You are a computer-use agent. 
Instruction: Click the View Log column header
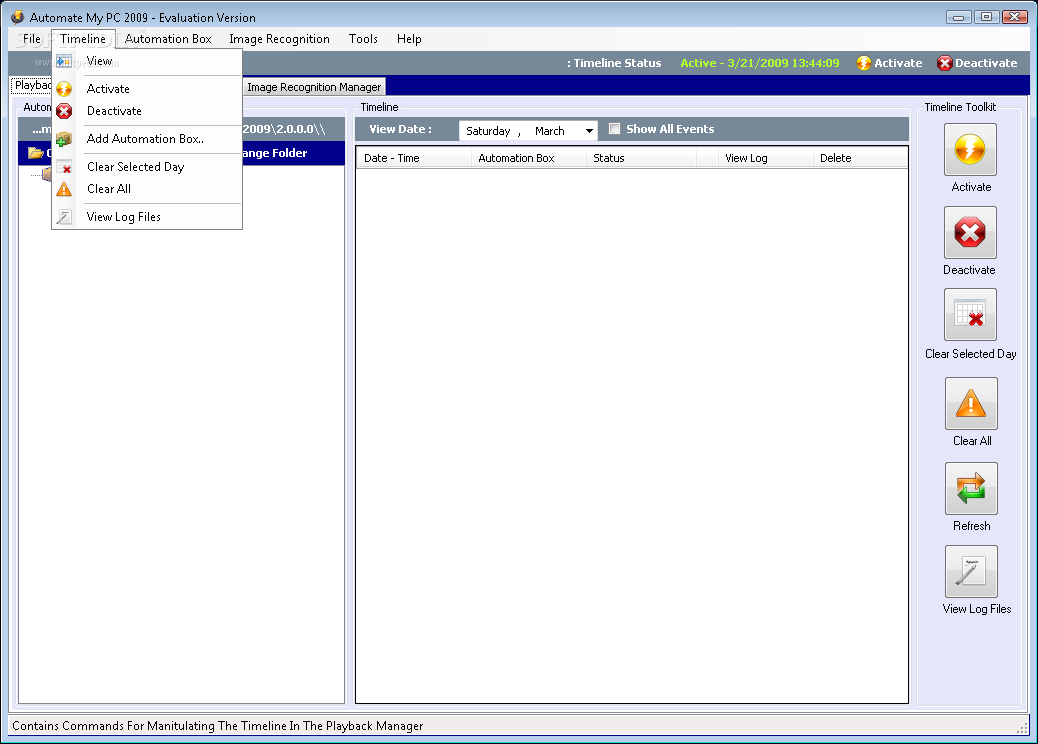pos(765,158)
